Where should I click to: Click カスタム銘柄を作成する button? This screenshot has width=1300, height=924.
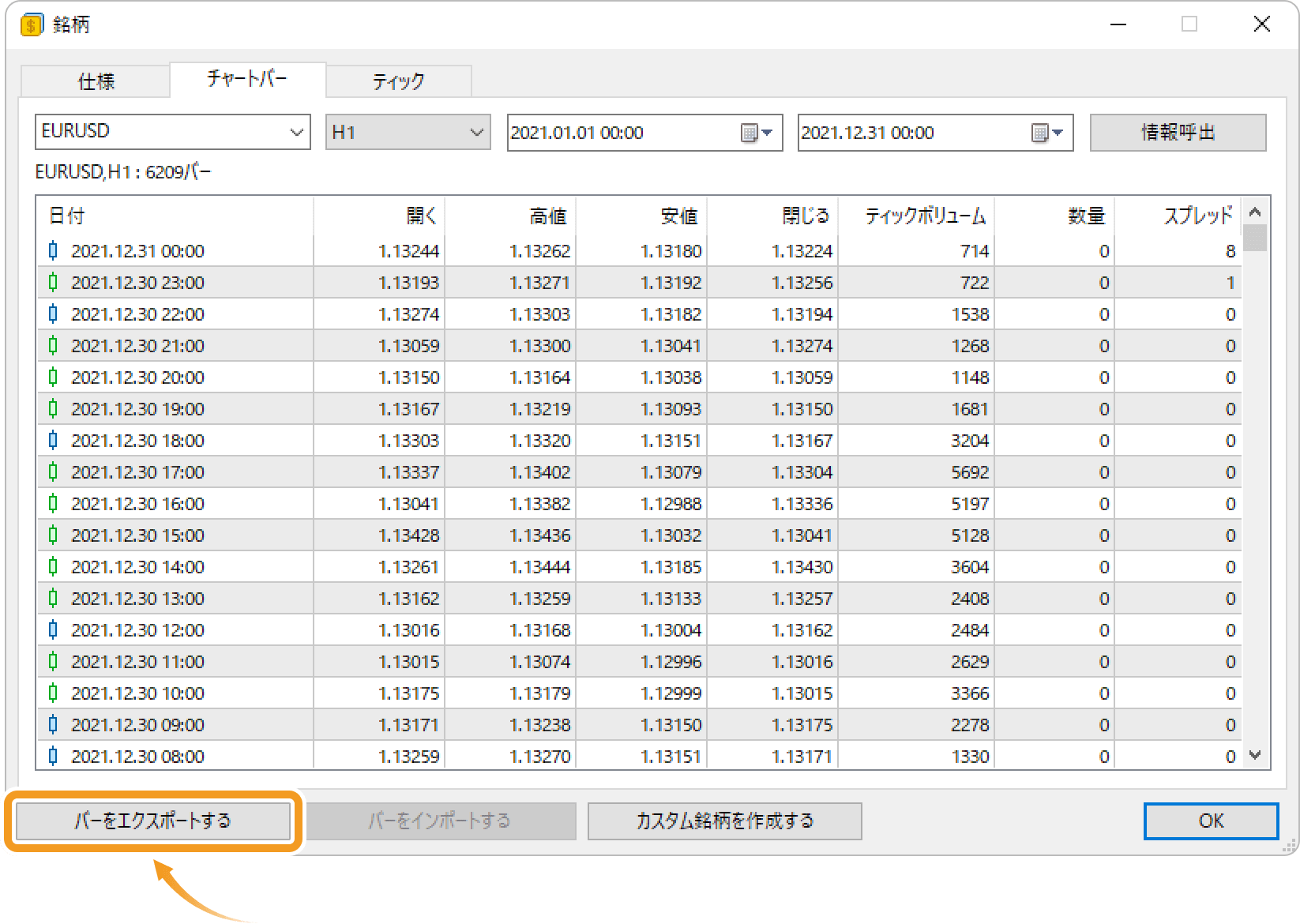724,821
